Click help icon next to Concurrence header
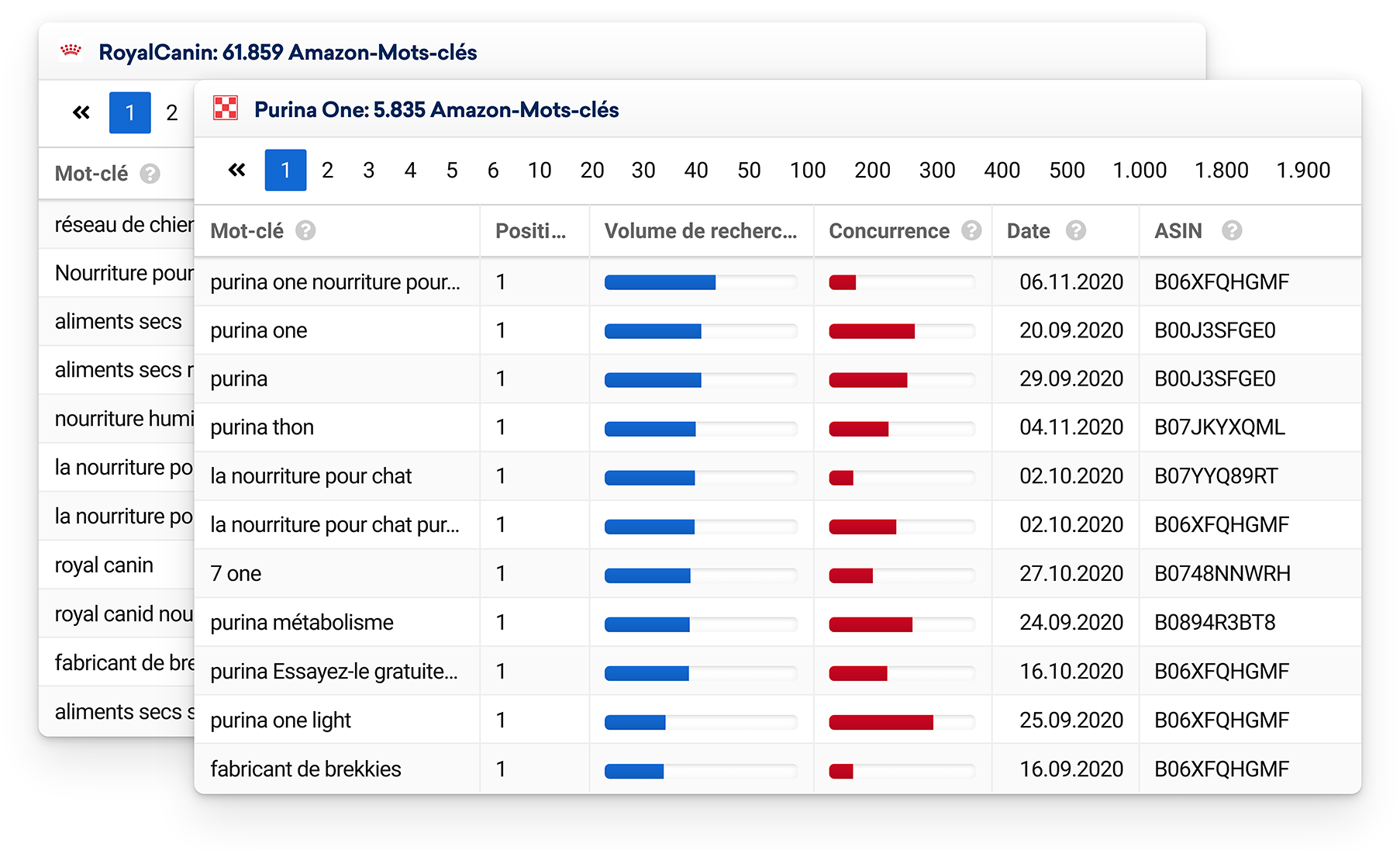Screen dimensions: 1400x850 971,230
